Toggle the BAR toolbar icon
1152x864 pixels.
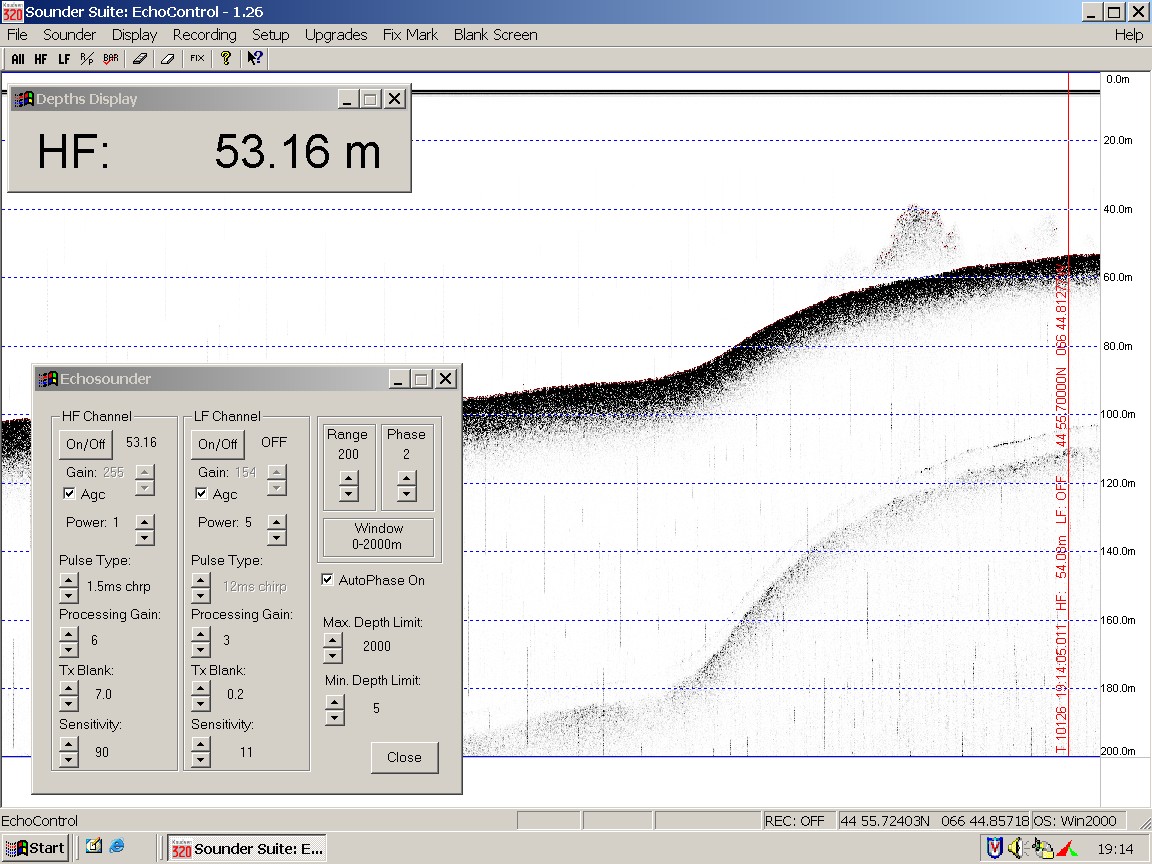(110, 59)
